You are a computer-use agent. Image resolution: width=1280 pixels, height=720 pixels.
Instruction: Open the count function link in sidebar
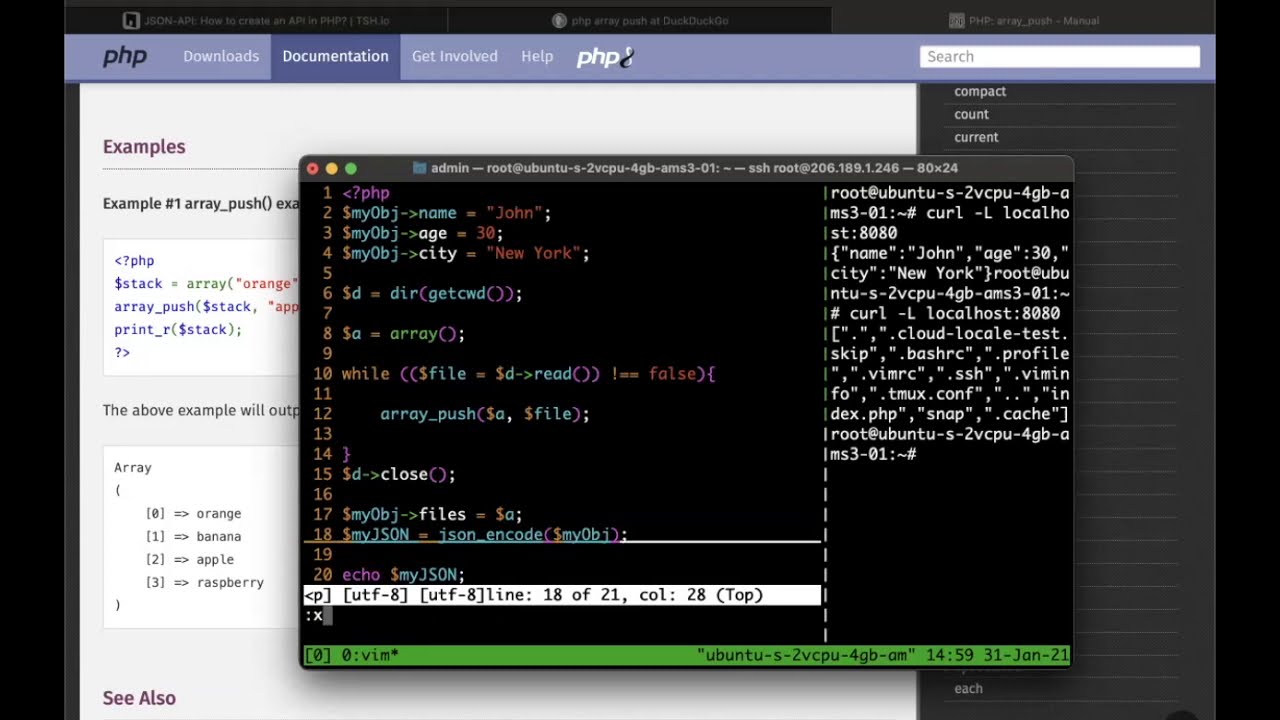971,114
